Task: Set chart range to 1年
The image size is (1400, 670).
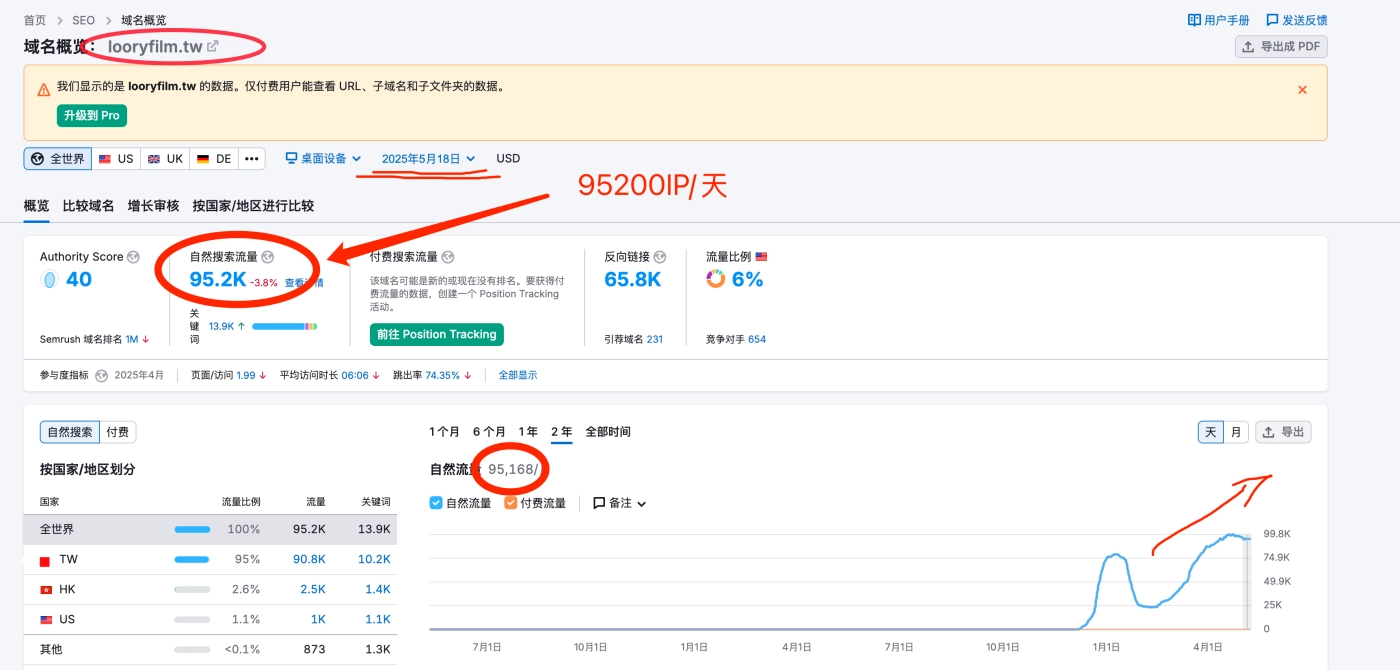Action: 528,432
